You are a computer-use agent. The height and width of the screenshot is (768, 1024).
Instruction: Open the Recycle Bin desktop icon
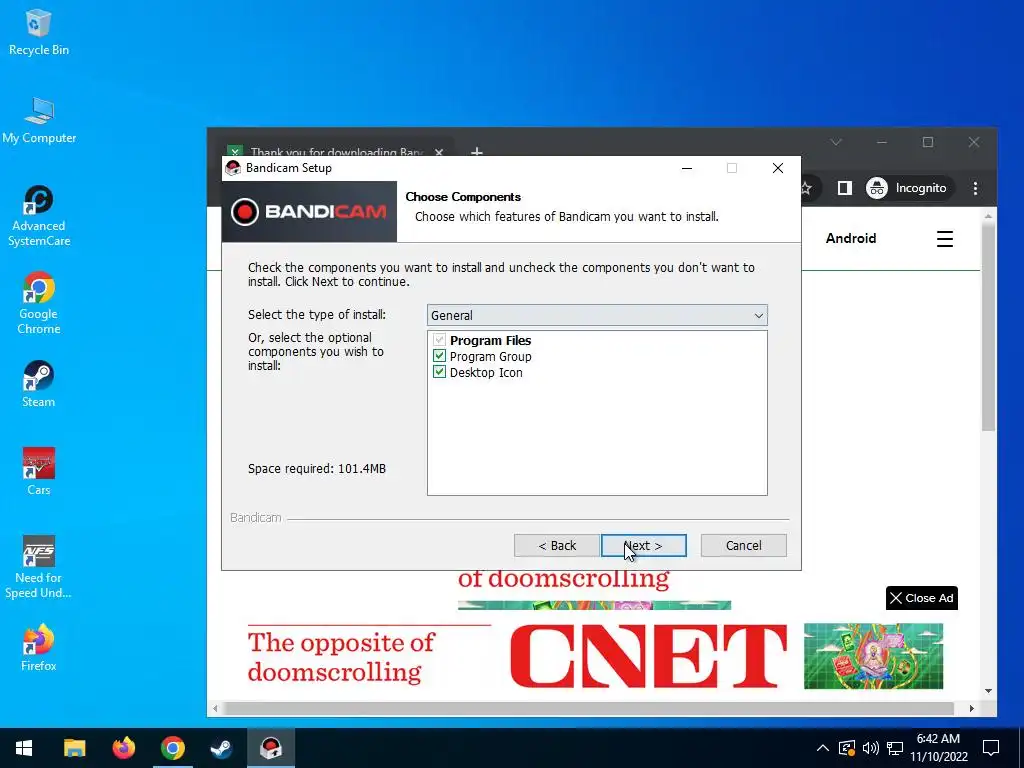pos(39,33)
